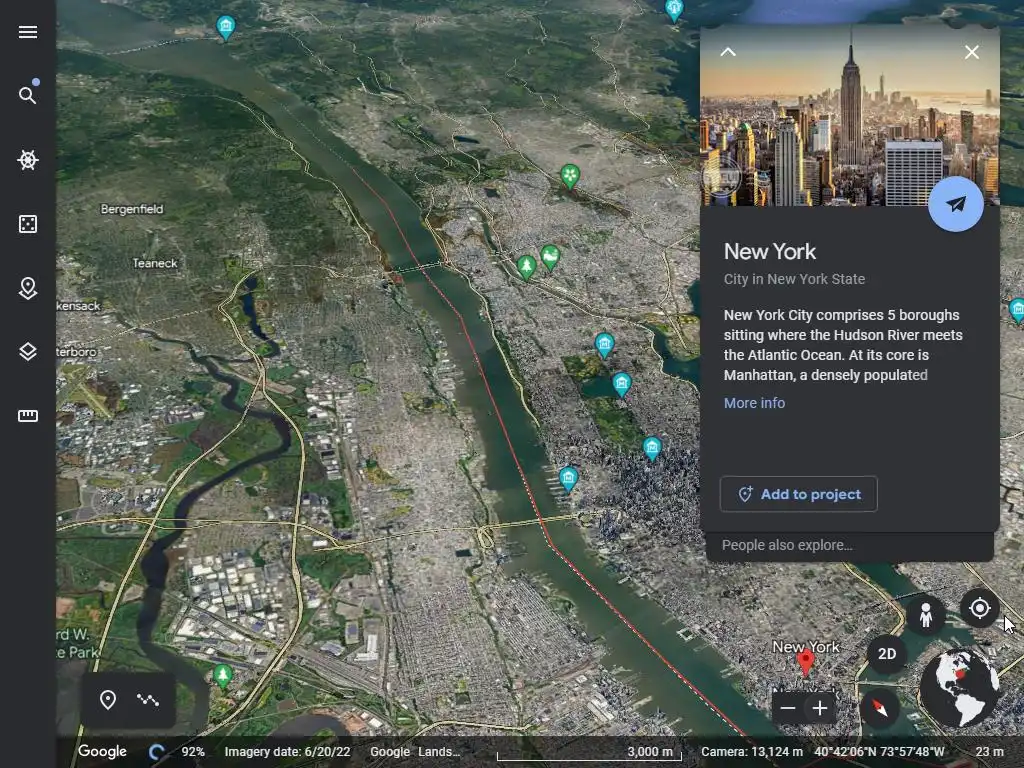Viewport: 1024px width, 768px height.
Task: Expand the People also explore section
Action: tap(849, 545)
